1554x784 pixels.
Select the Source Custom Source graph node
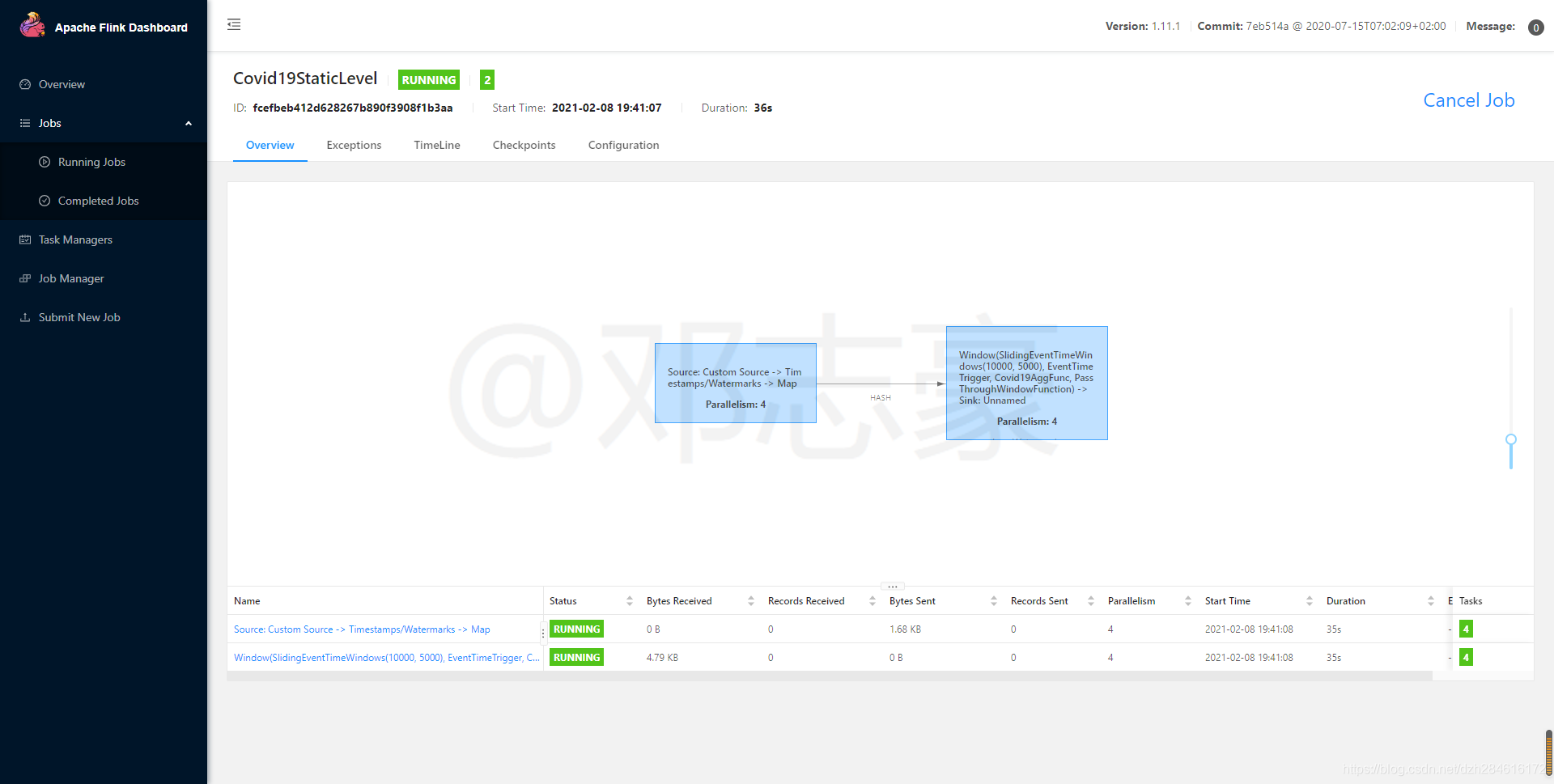[735, 383]
